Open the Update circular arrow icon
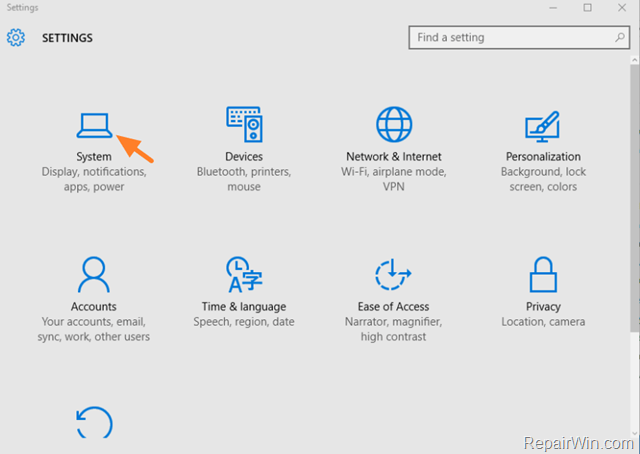 [94, 423]
